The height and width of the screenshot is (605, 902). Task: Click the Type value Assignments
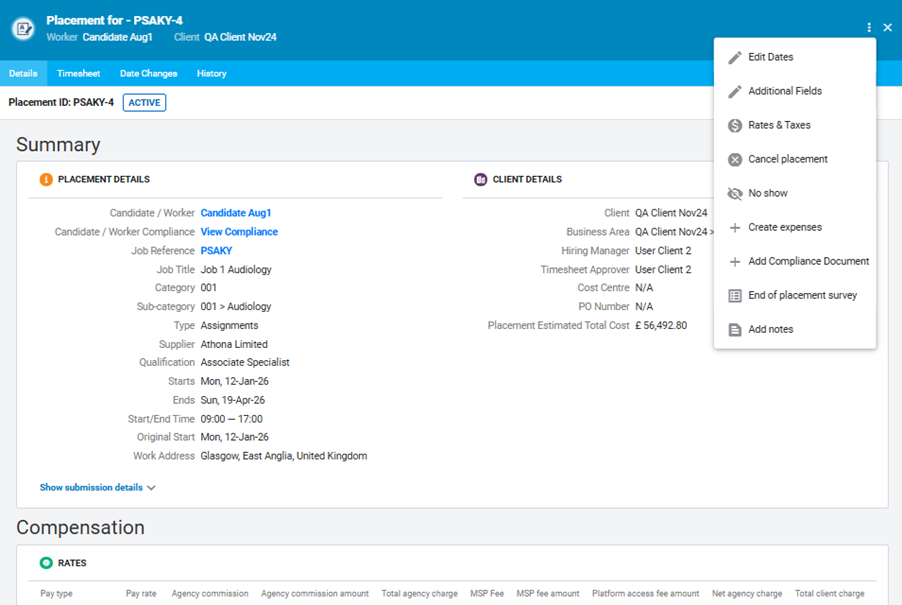tap(230, 326)
